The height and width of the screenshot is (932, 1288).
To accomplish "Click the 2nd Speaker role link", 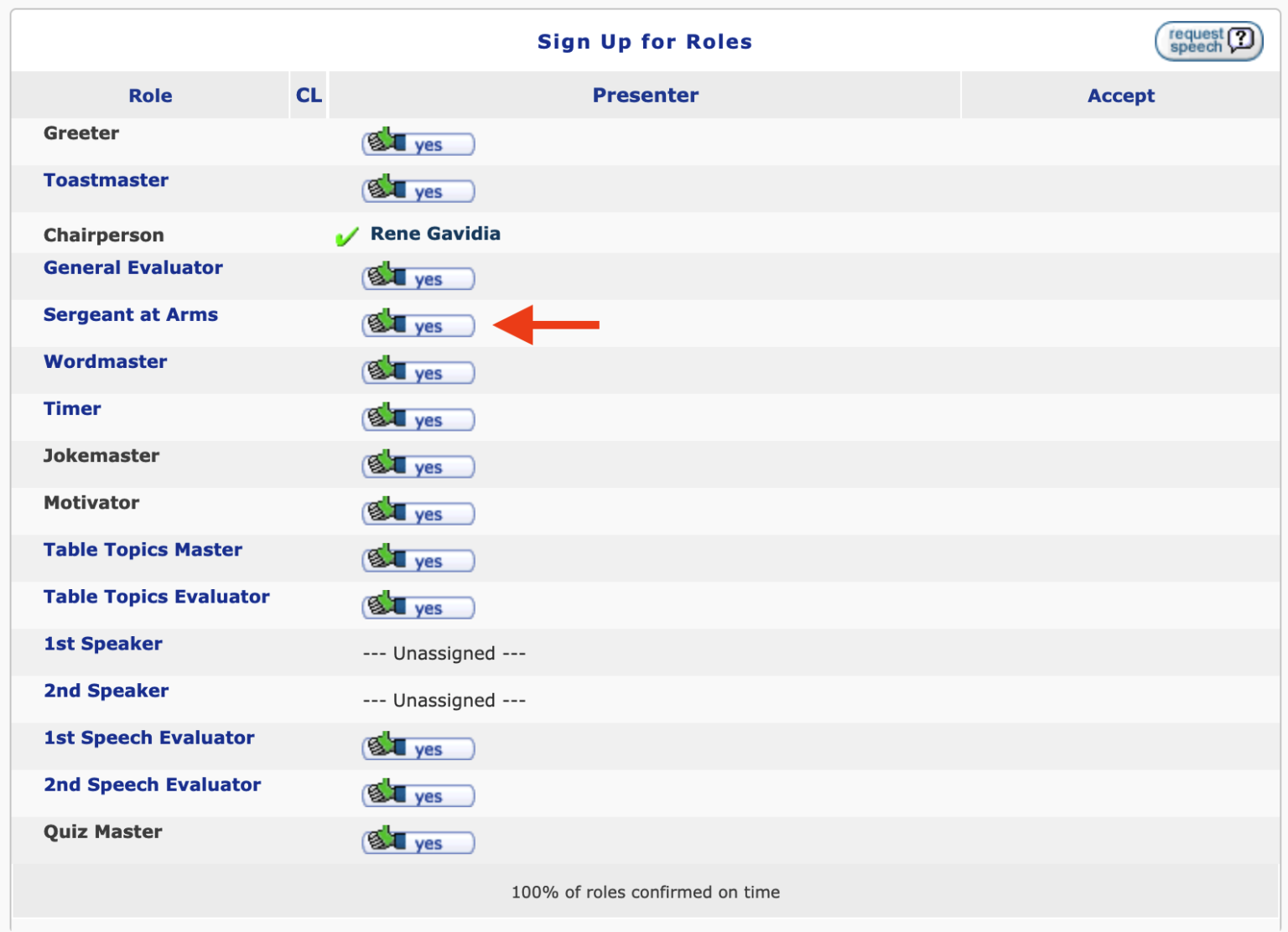I will [x=106, y=691].
